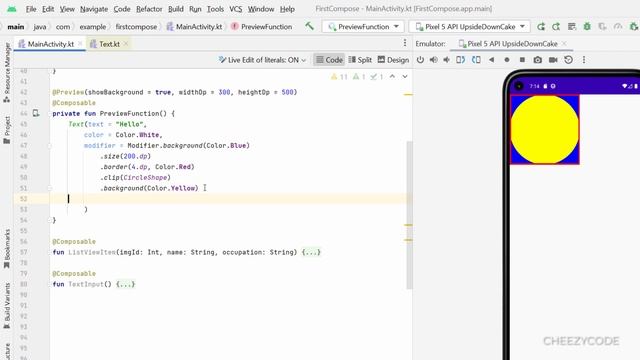Open the Build menu
The width and height of the screenshot is (640, 360).
[176, 9]
